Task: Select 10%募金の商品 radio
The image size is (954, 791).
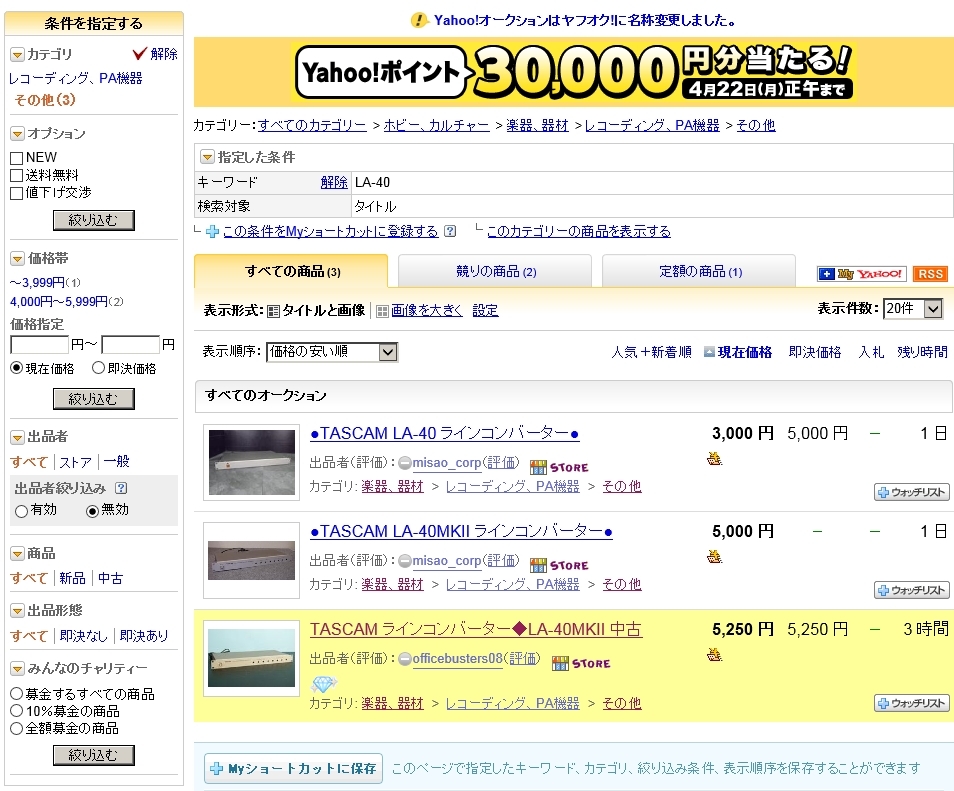Action: [17, 711]
